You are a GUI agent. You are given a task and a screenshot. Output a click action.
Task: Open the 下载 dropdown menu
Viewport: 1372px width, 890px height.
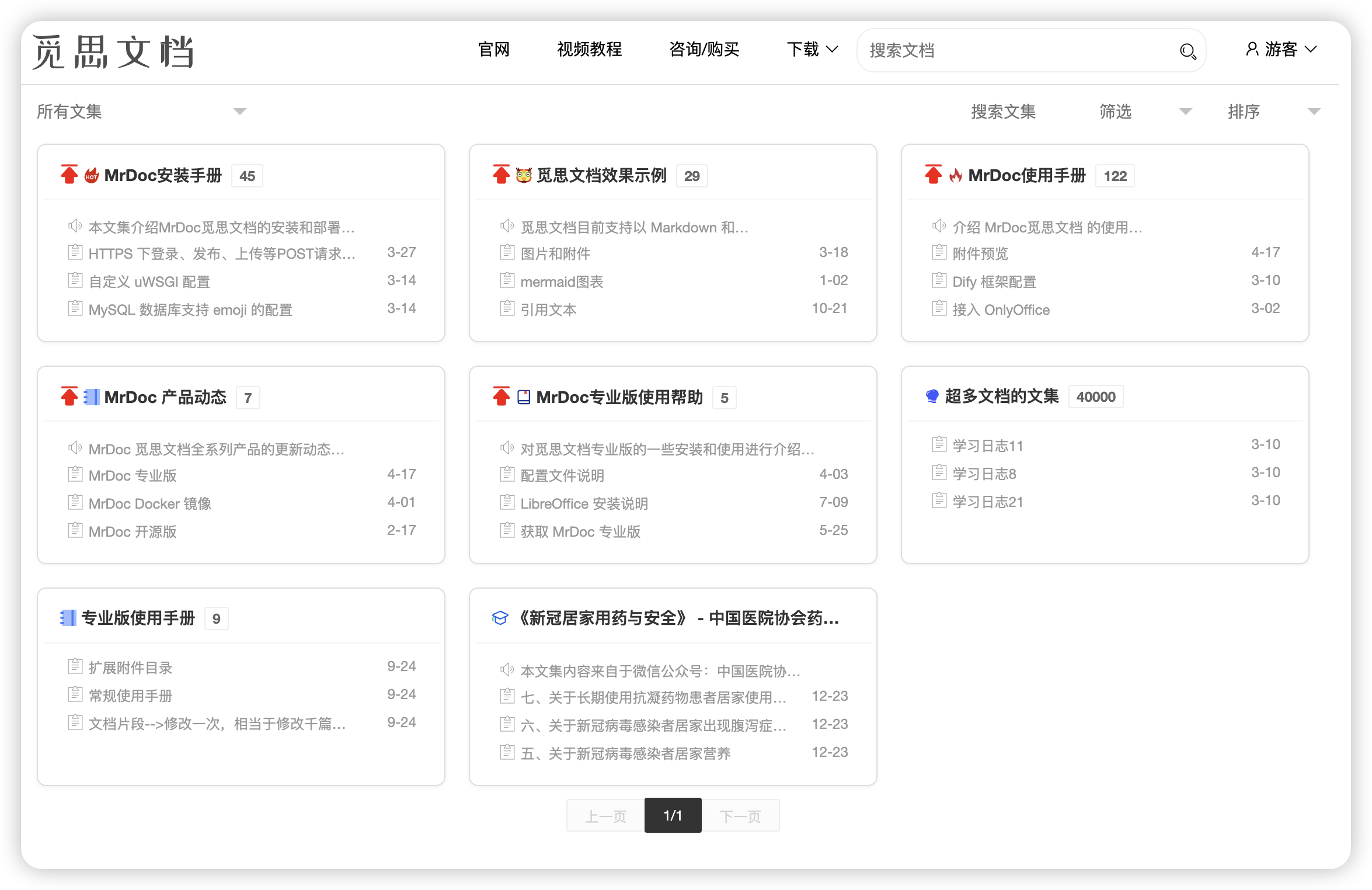click(x=812, y=50)
